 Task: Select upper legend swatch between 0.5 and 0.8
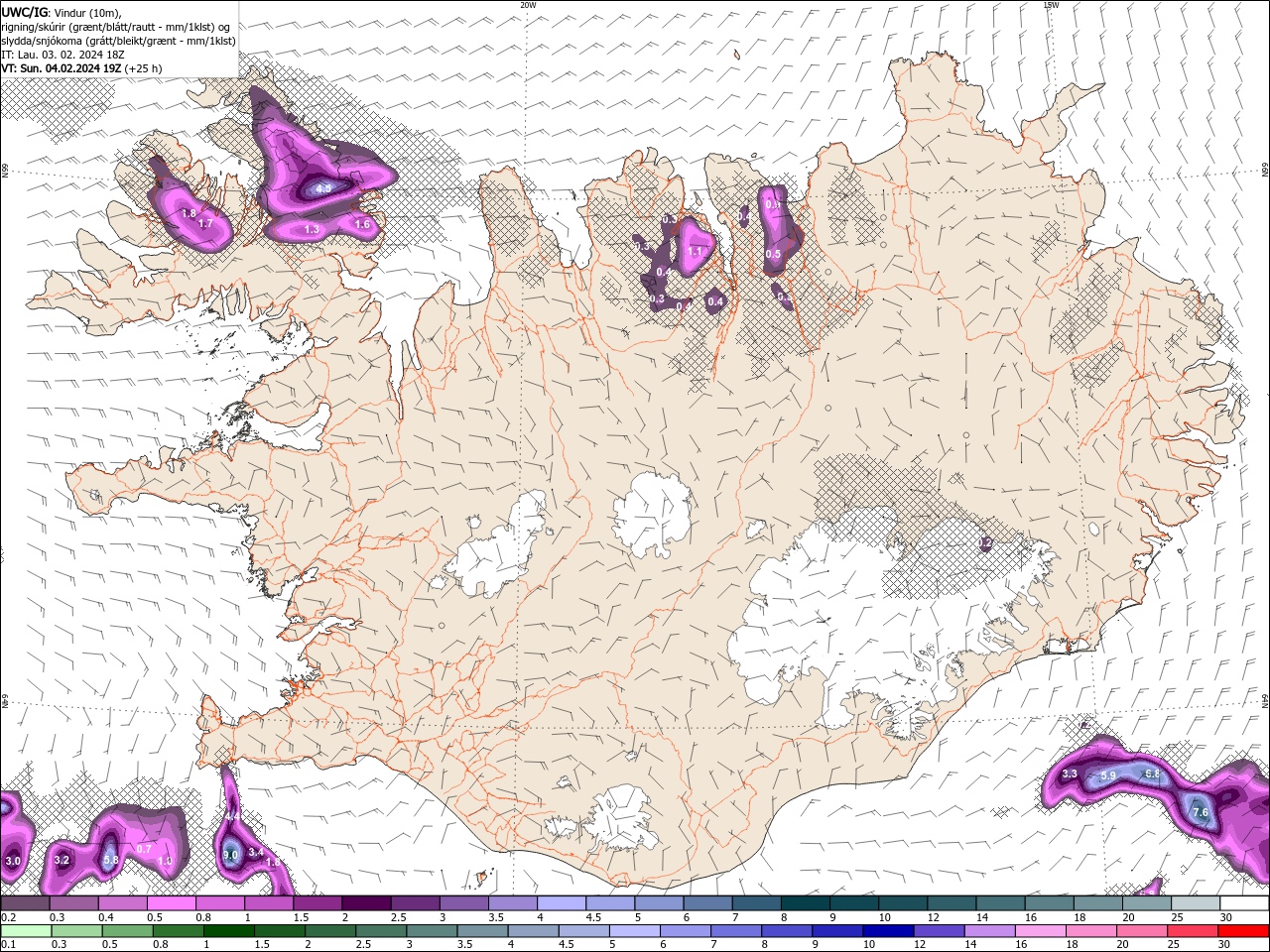[x=170, y=903]
